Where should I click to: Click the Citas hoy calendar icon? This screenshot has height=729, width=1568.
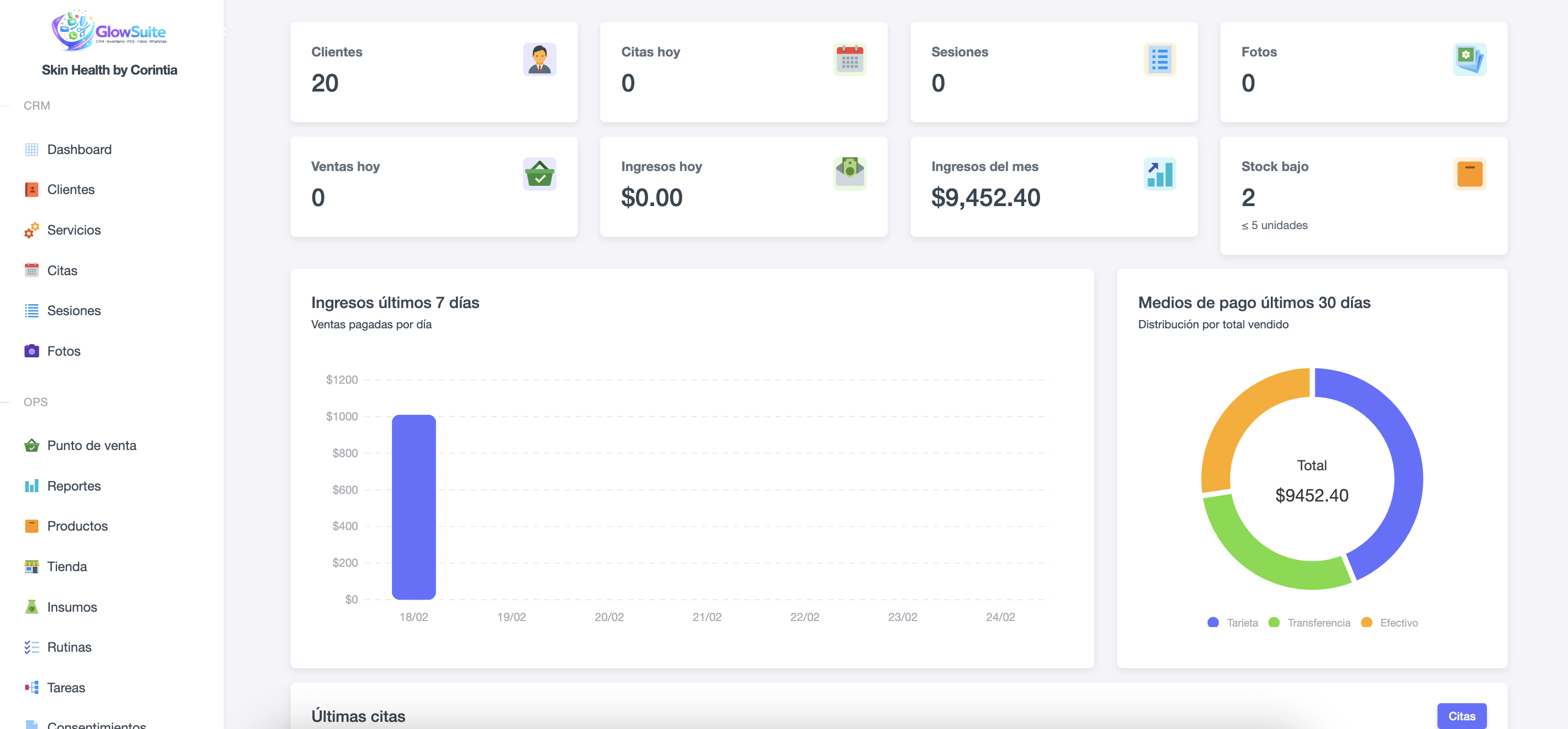coord(849,59)
